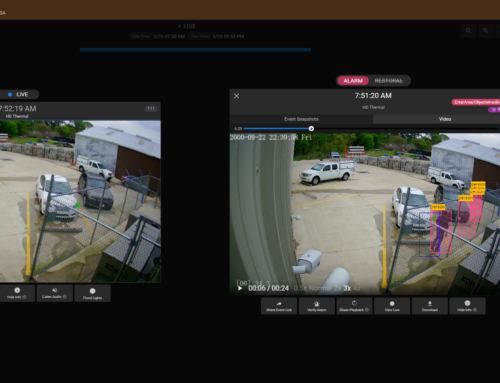
Task: Click View Live under event video
Action: click(x=392, y=306)
